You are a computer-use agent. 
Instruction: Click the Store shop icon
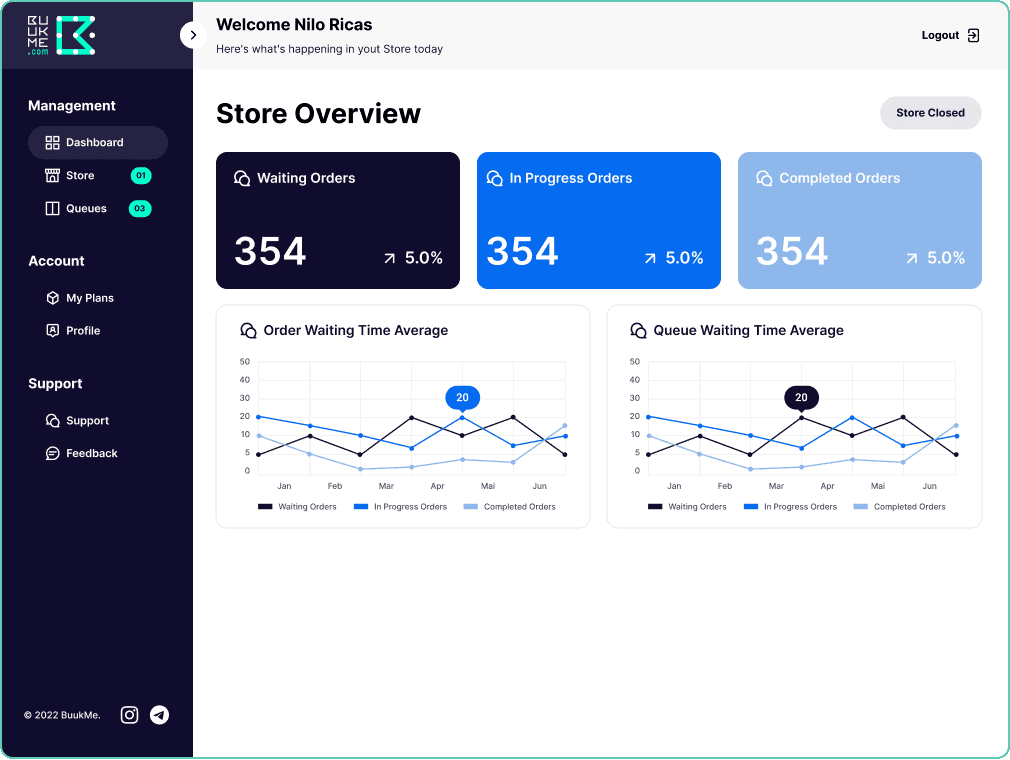(x=52, y=175)
